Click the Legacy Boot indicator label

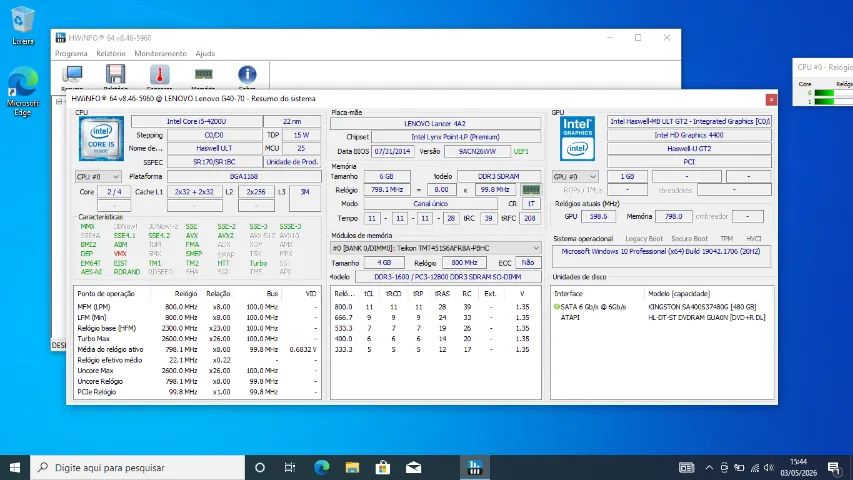(x=644, y=239)
